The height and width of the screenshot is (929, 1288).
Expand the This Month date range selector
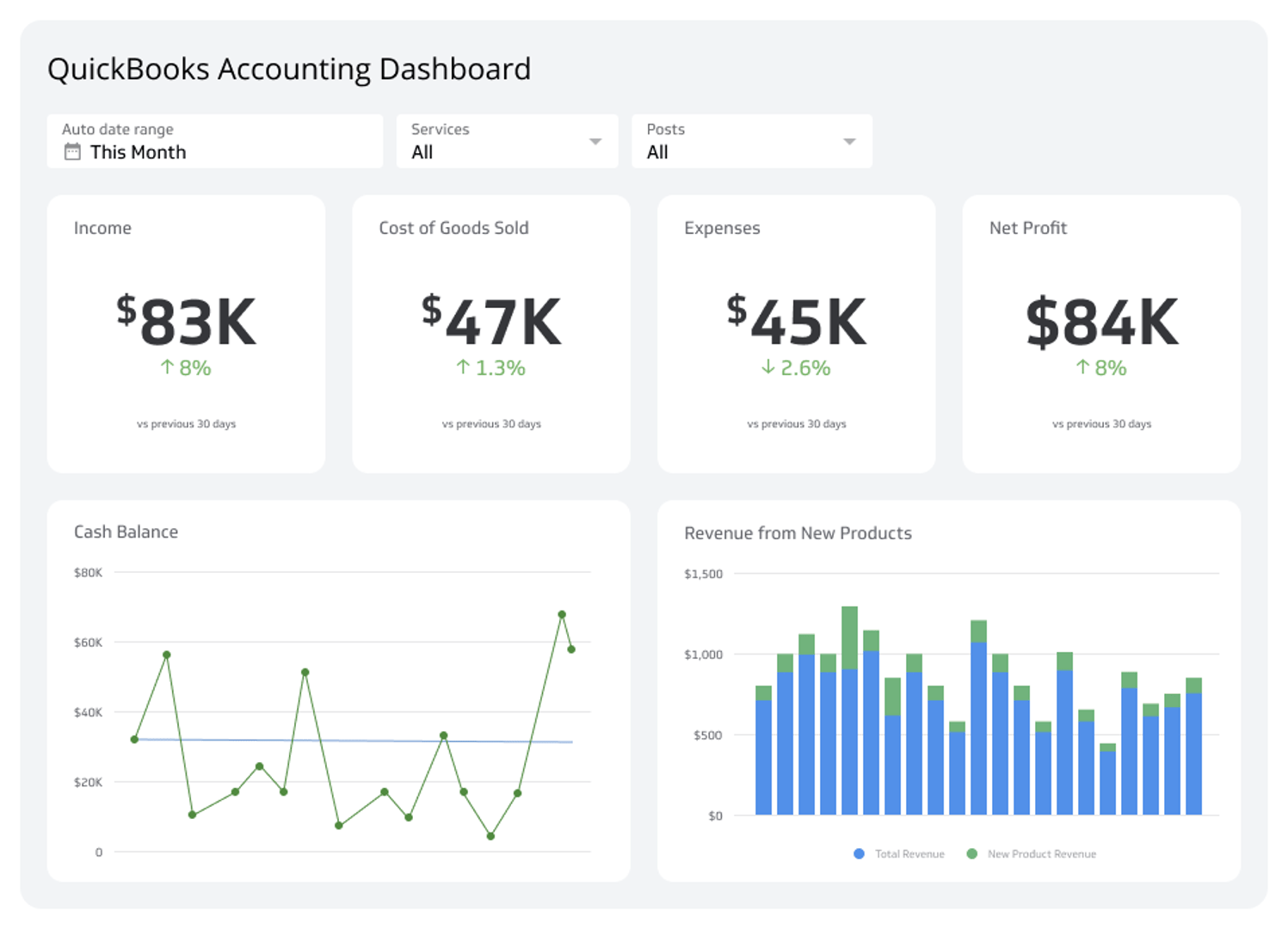138,151
